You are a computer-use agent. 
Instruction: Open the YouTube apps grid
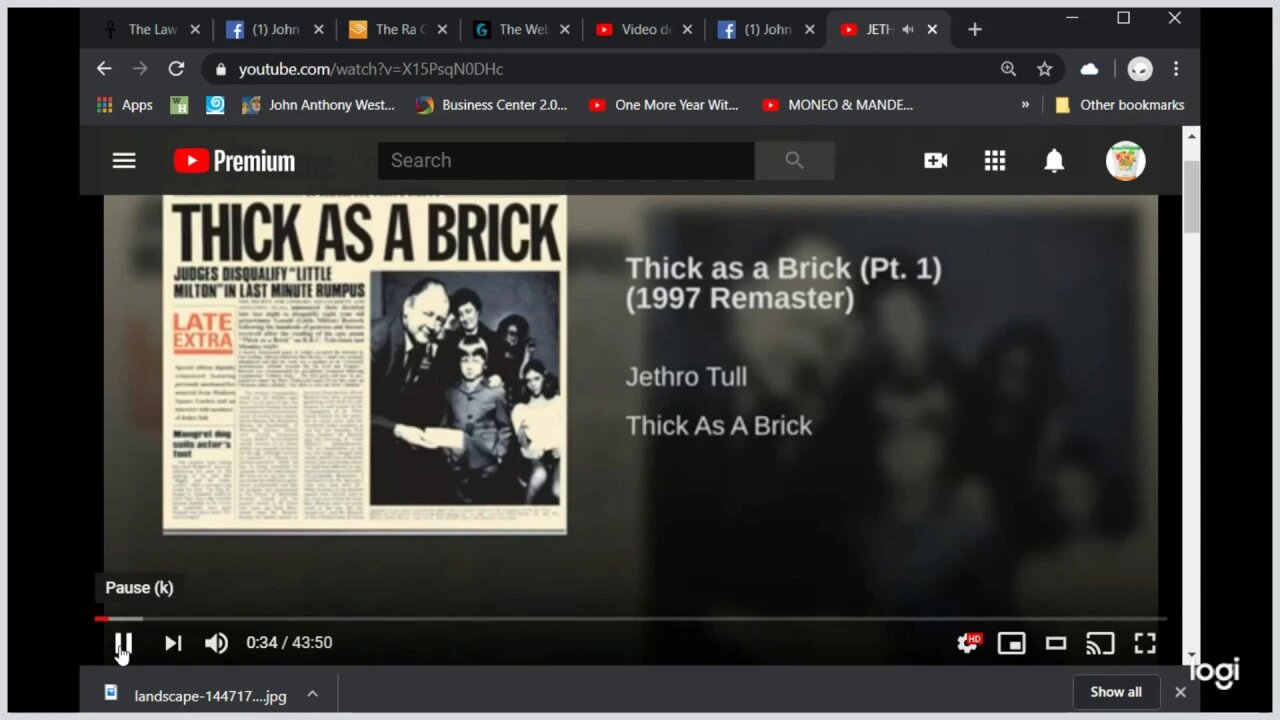pyautogui.click(x=995, y=161)
